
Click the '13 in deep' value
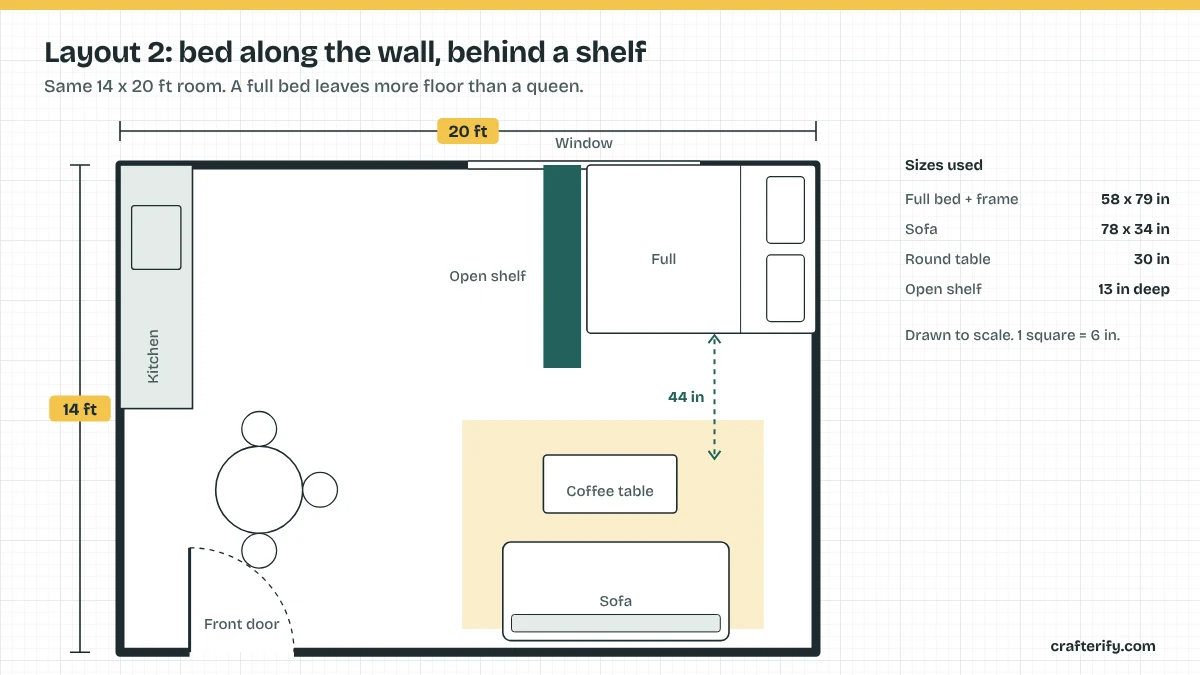click(x=1134, y=289)
